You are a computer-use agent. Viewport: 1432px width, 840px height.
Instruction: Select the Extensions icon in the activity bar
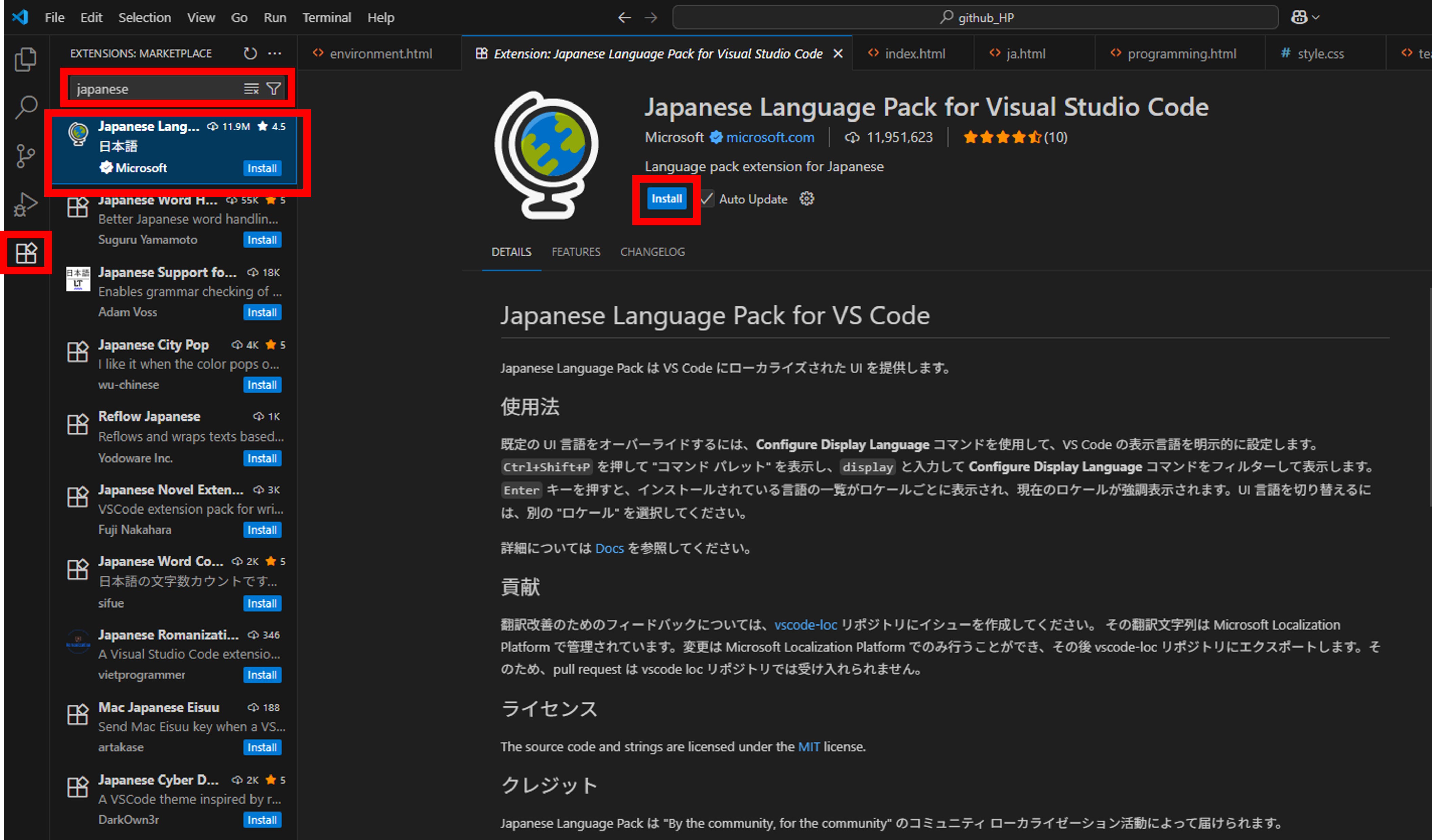27,253
